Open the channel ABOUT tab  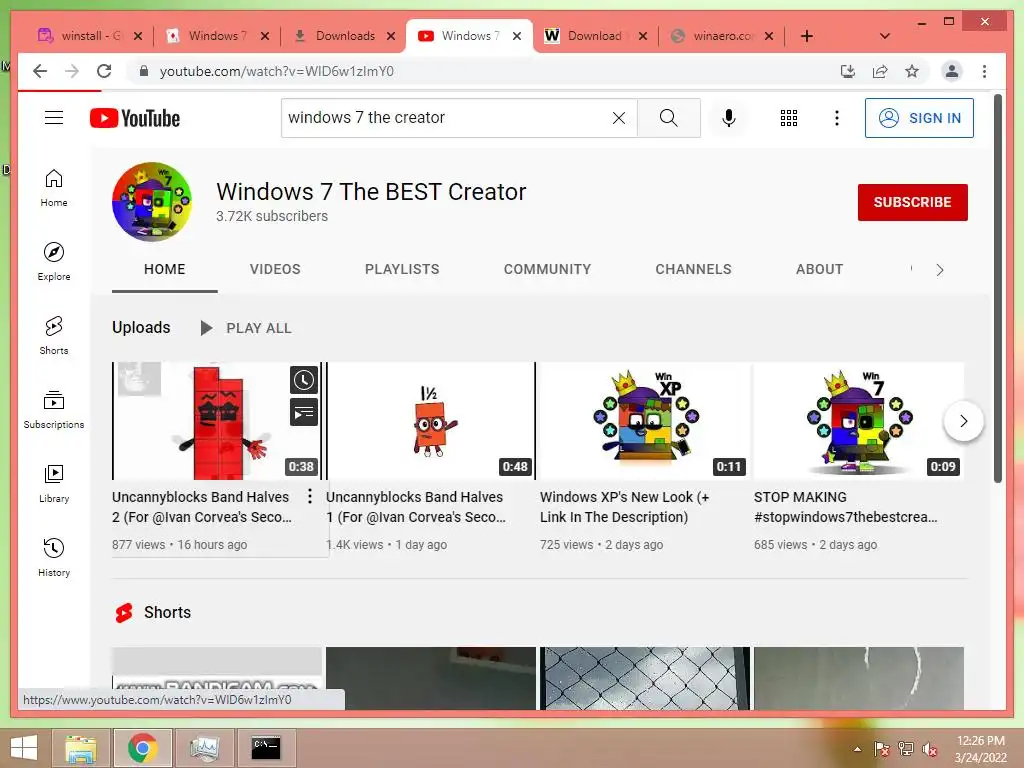pos(820,269)
